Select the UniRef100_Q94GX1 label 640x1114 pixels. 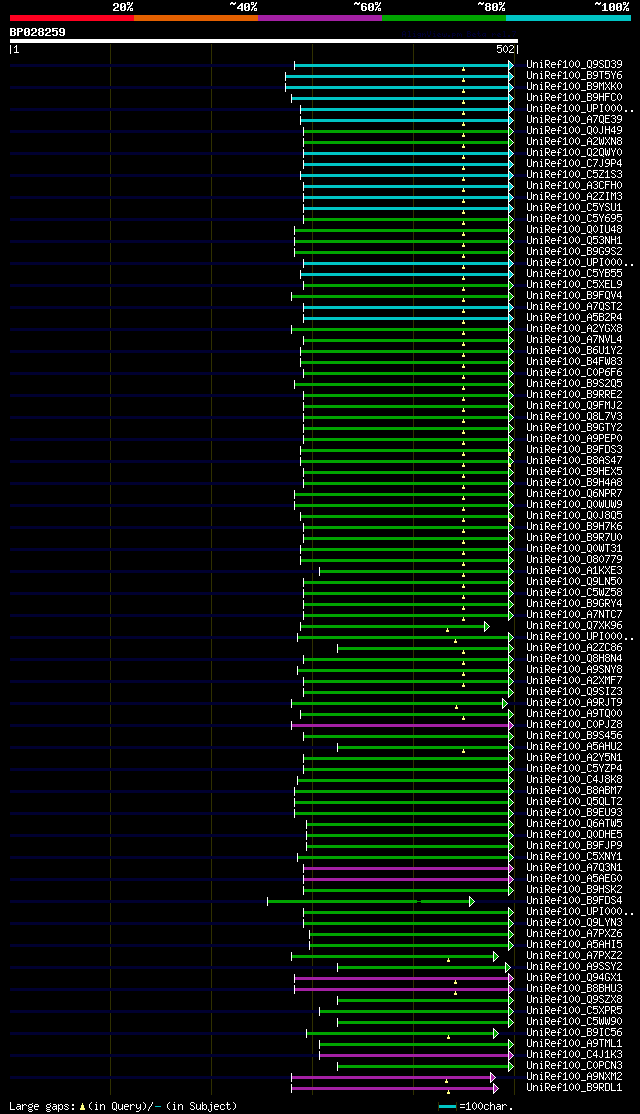574,978
